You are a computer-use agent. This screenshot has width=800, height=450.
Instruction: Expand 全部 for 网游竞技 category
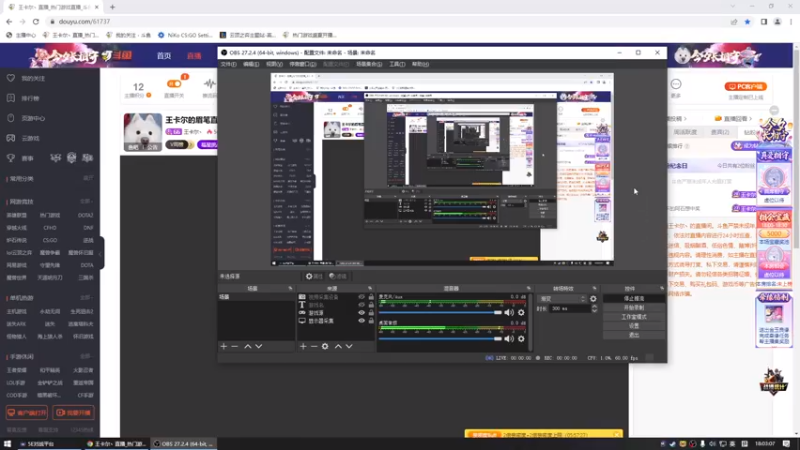pyautogui.click(x=87, y=202)
